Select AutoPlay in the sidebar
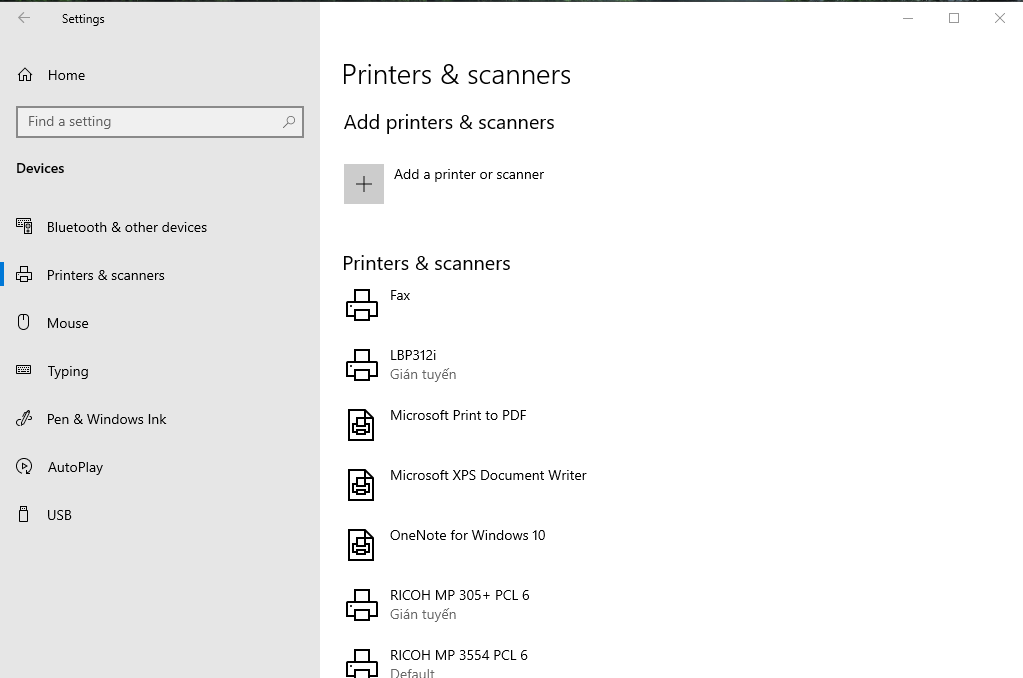The width and height of the screenshot is (1023, 678). click(75, 467)
